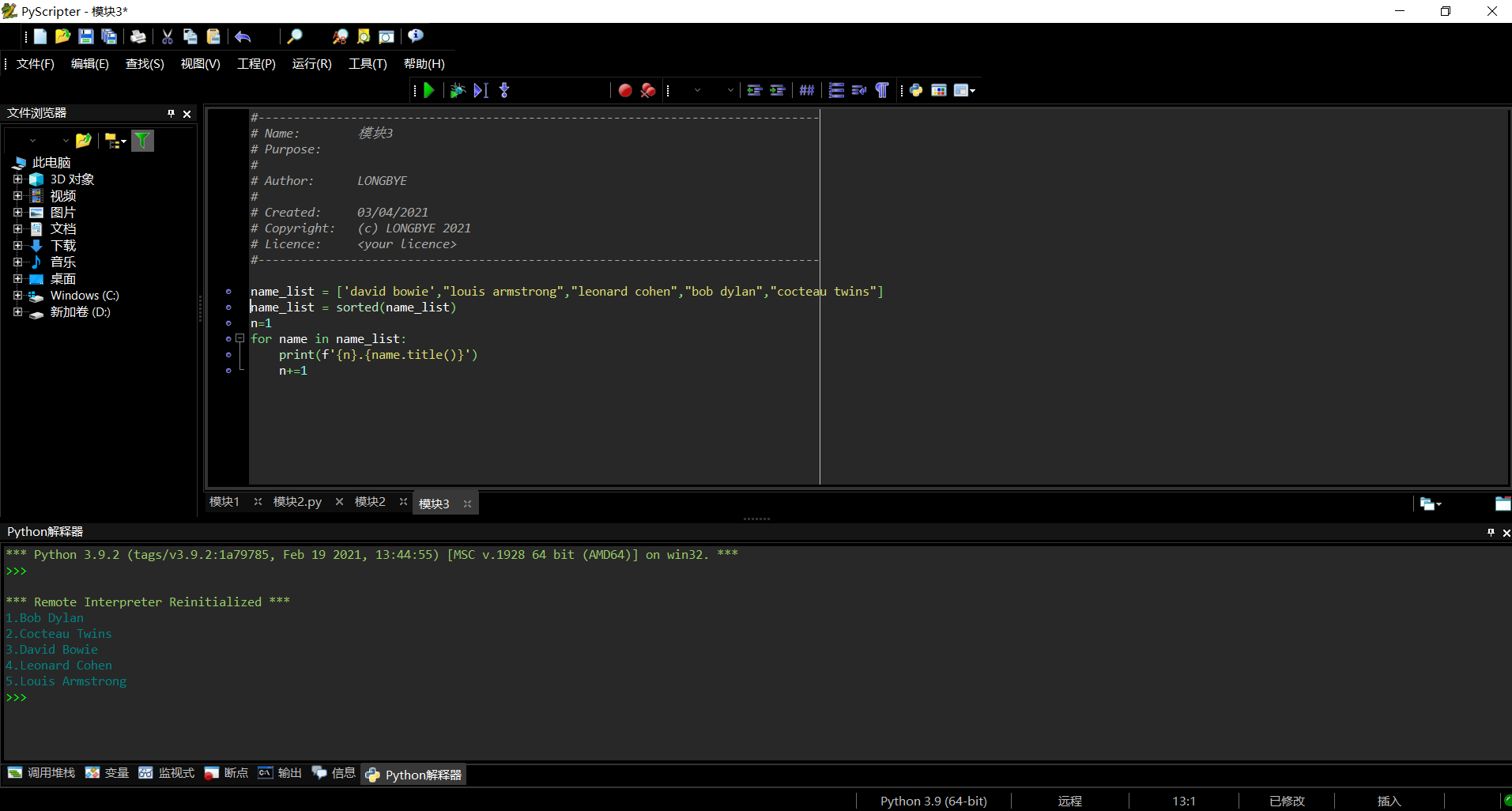The width and height of the screenshot is (1512, 811).
Task: Open the 工具(T) menu
Action: click(368, 64)
